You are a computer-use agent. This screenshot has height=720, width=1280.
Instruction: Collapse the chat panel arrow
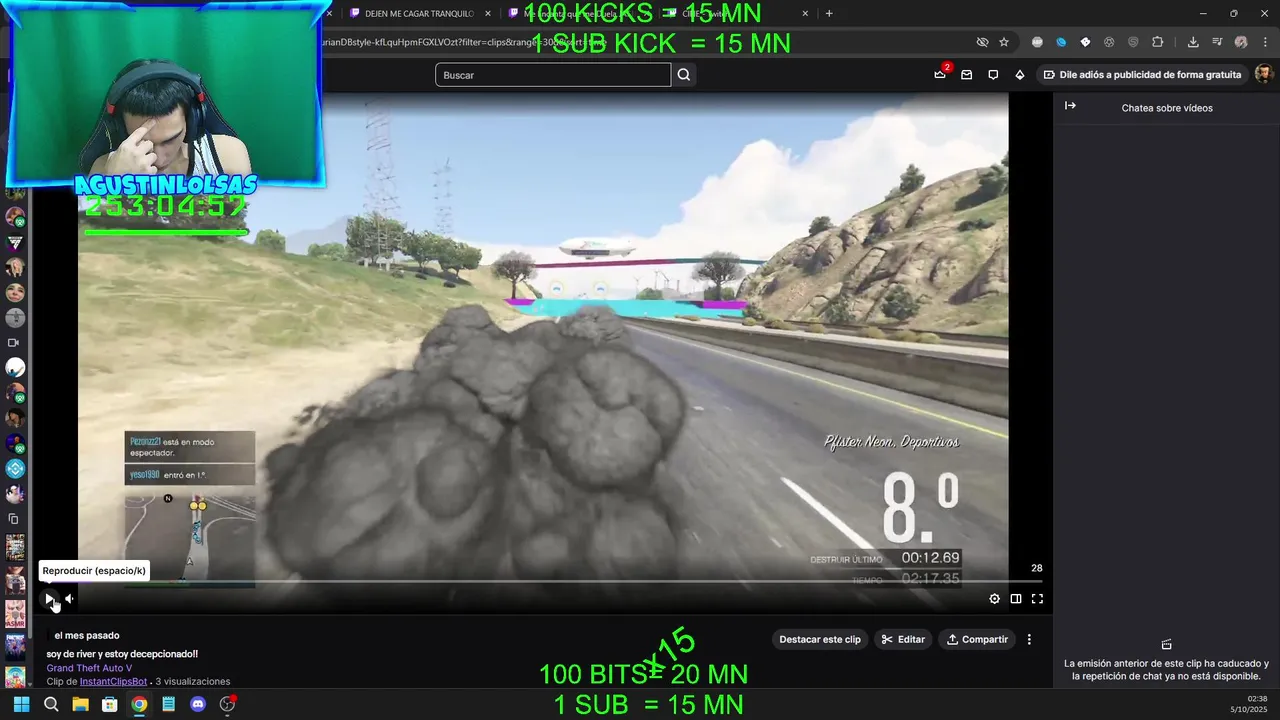1070,106
